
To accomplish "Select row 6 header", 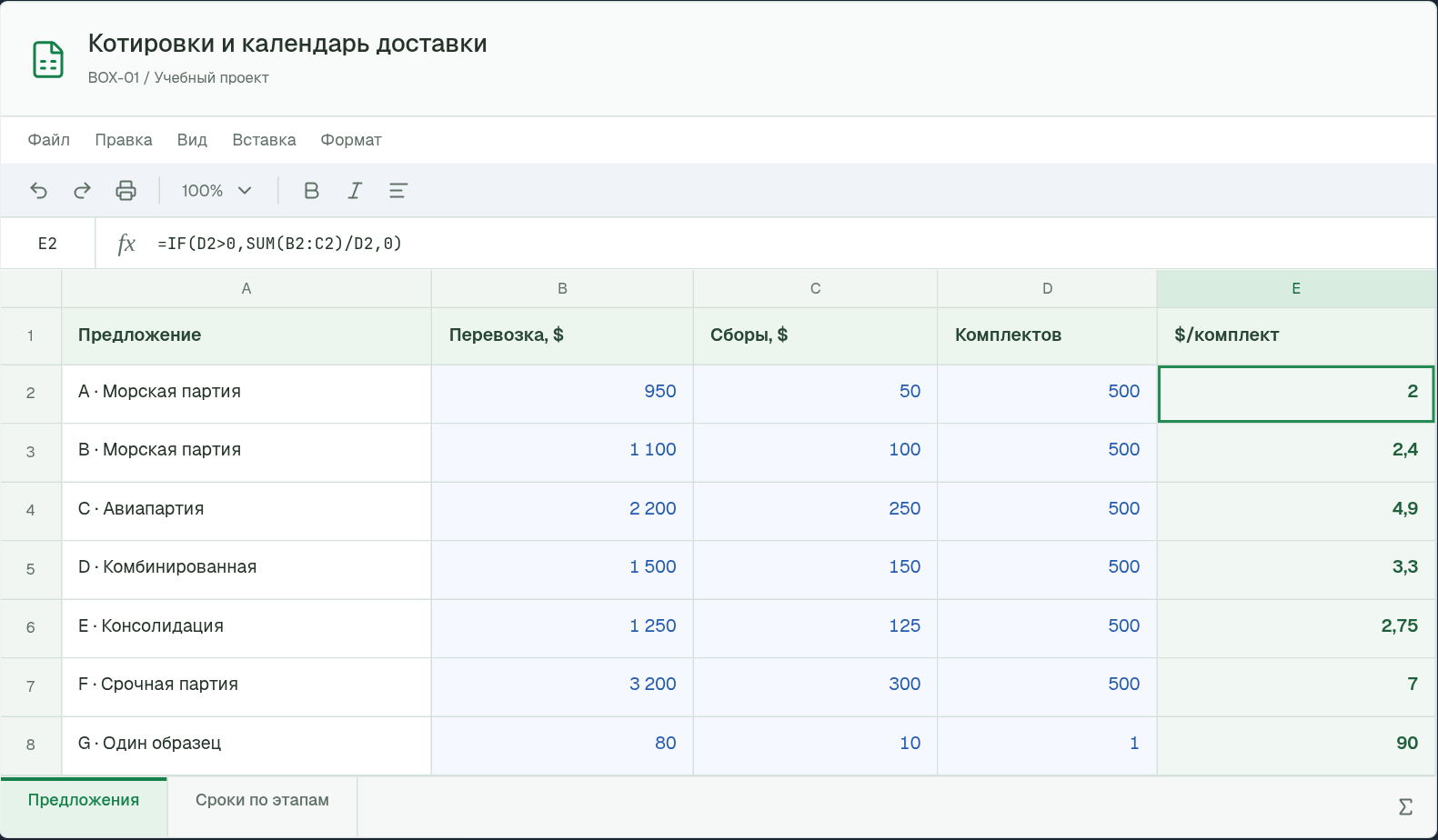I will pos(31,627).
